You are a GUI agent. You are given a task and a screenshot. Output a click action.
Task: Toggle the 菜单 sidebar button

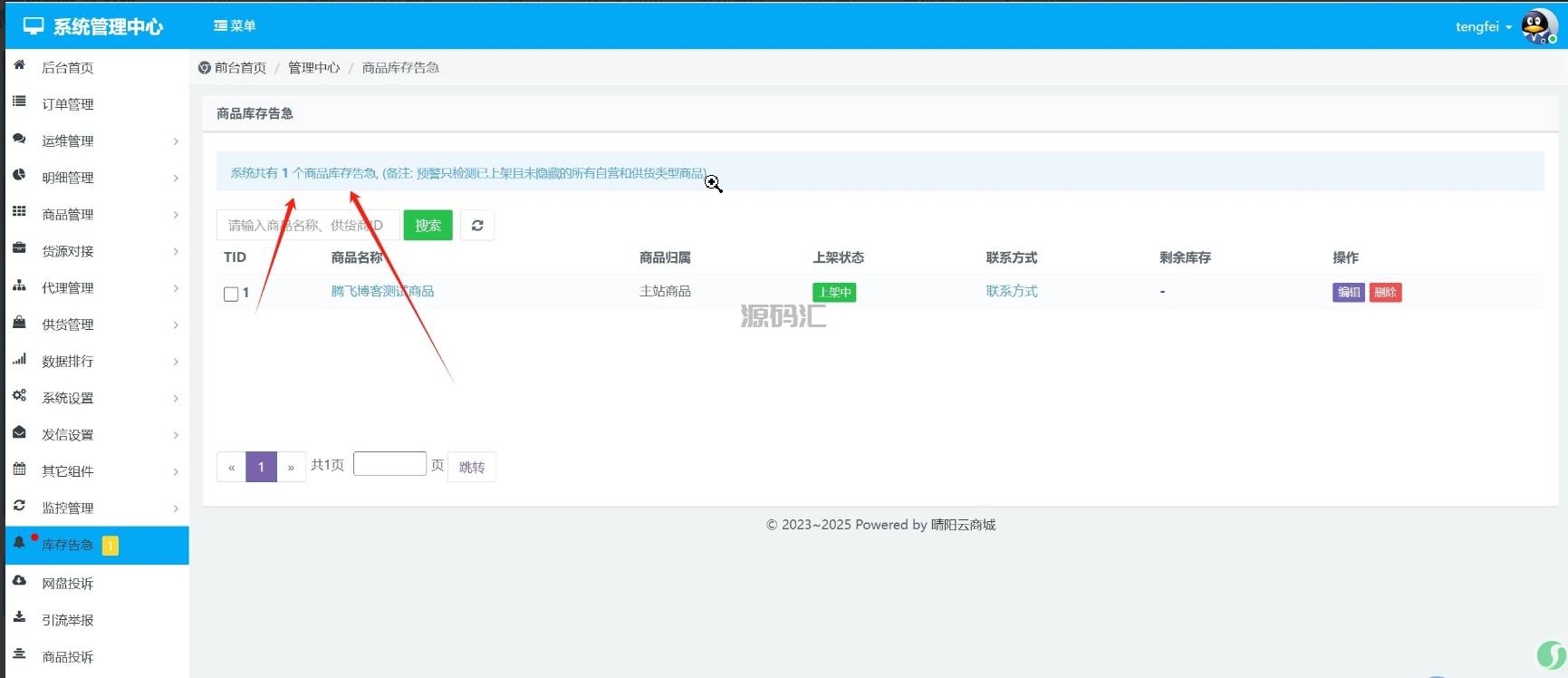(x=235, y=26)
